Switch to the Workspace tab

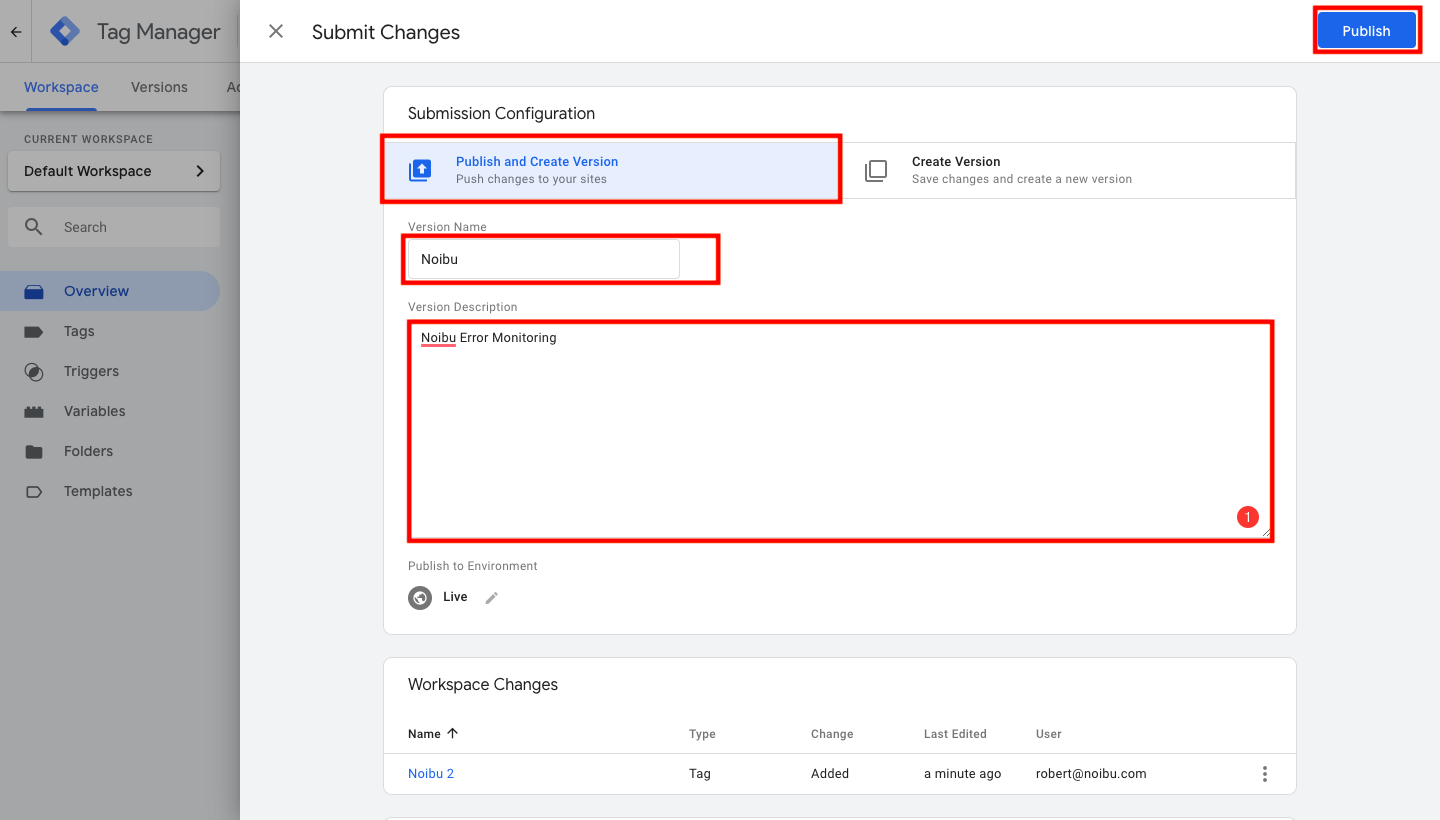point(61,87)
